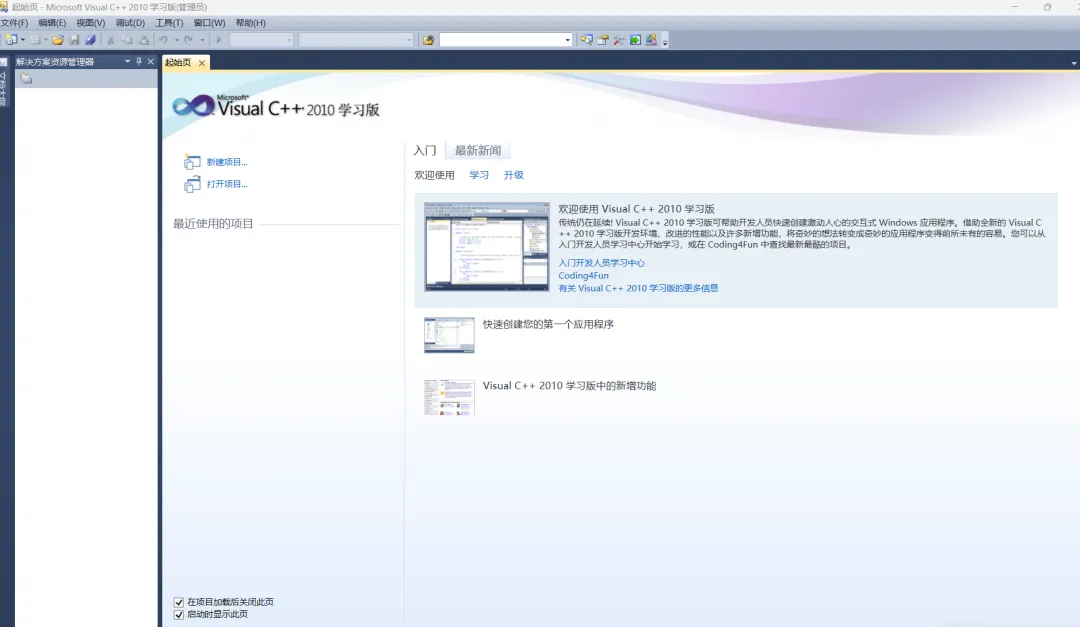Close the 起始页 tab
The image size is (1080, 627).
click(x=202, y=63)
